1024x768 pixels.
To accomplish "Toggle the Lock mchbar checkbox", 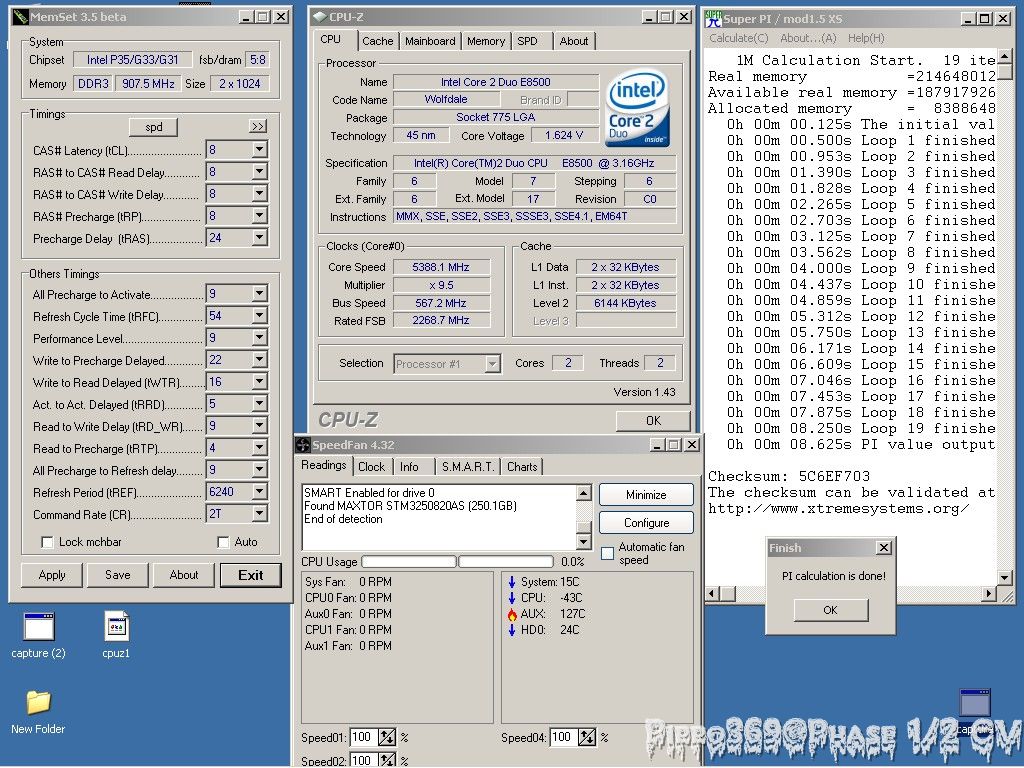I will pyautogui.click(x=47, y=542).
